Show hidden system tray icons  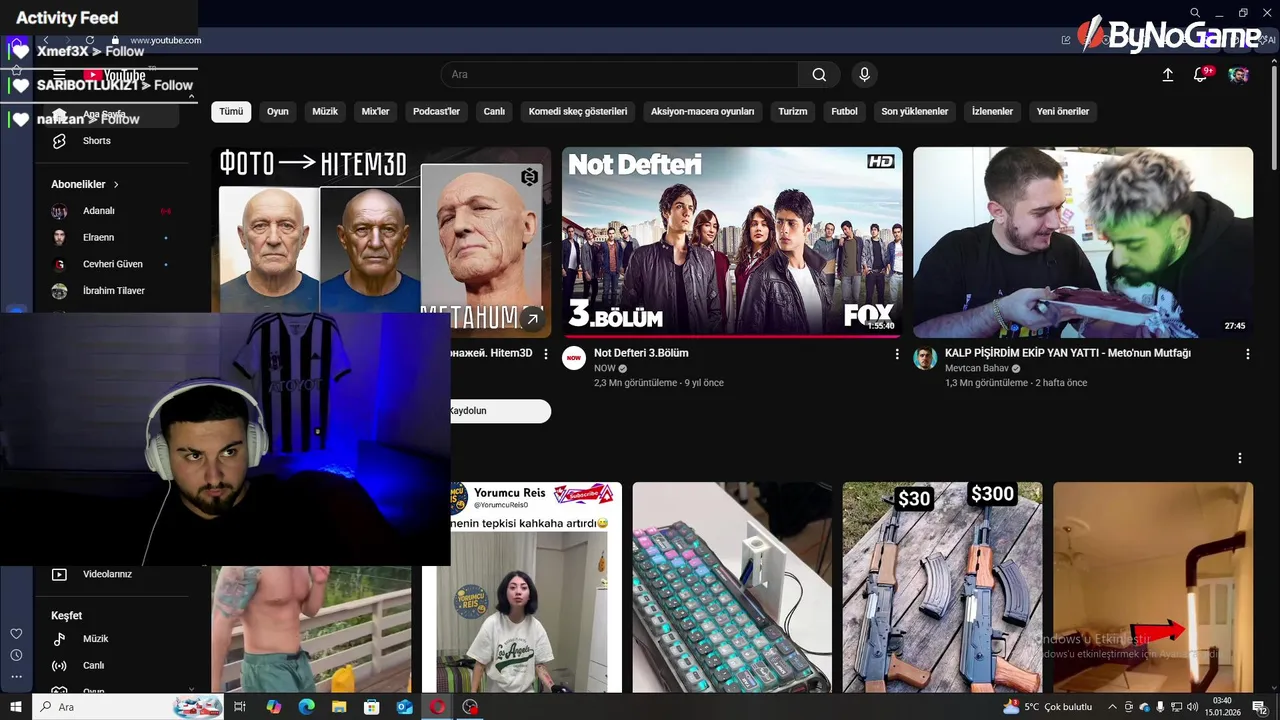click(1112, 707)
